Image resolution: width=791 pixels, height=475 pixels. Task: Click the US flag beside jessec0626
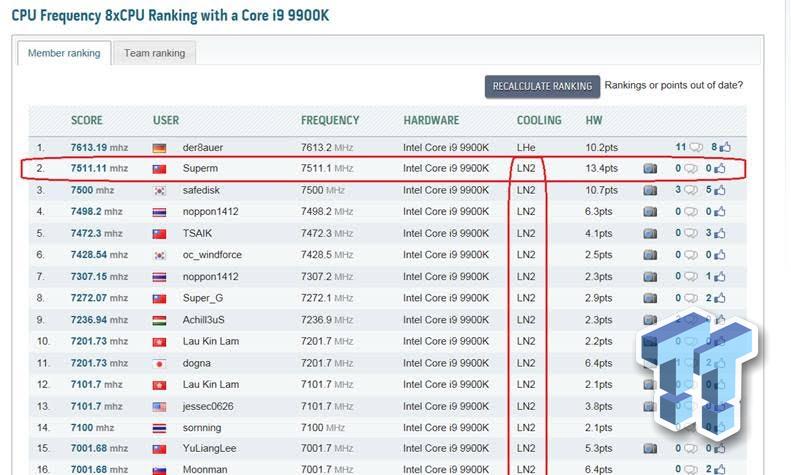click(x=159, y=406)
